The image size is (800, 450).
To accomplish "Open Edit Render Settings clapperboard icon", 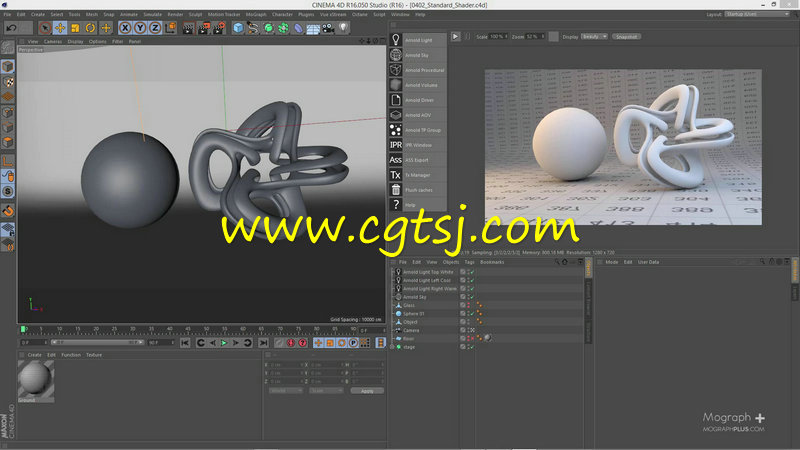I will point(219,28).
